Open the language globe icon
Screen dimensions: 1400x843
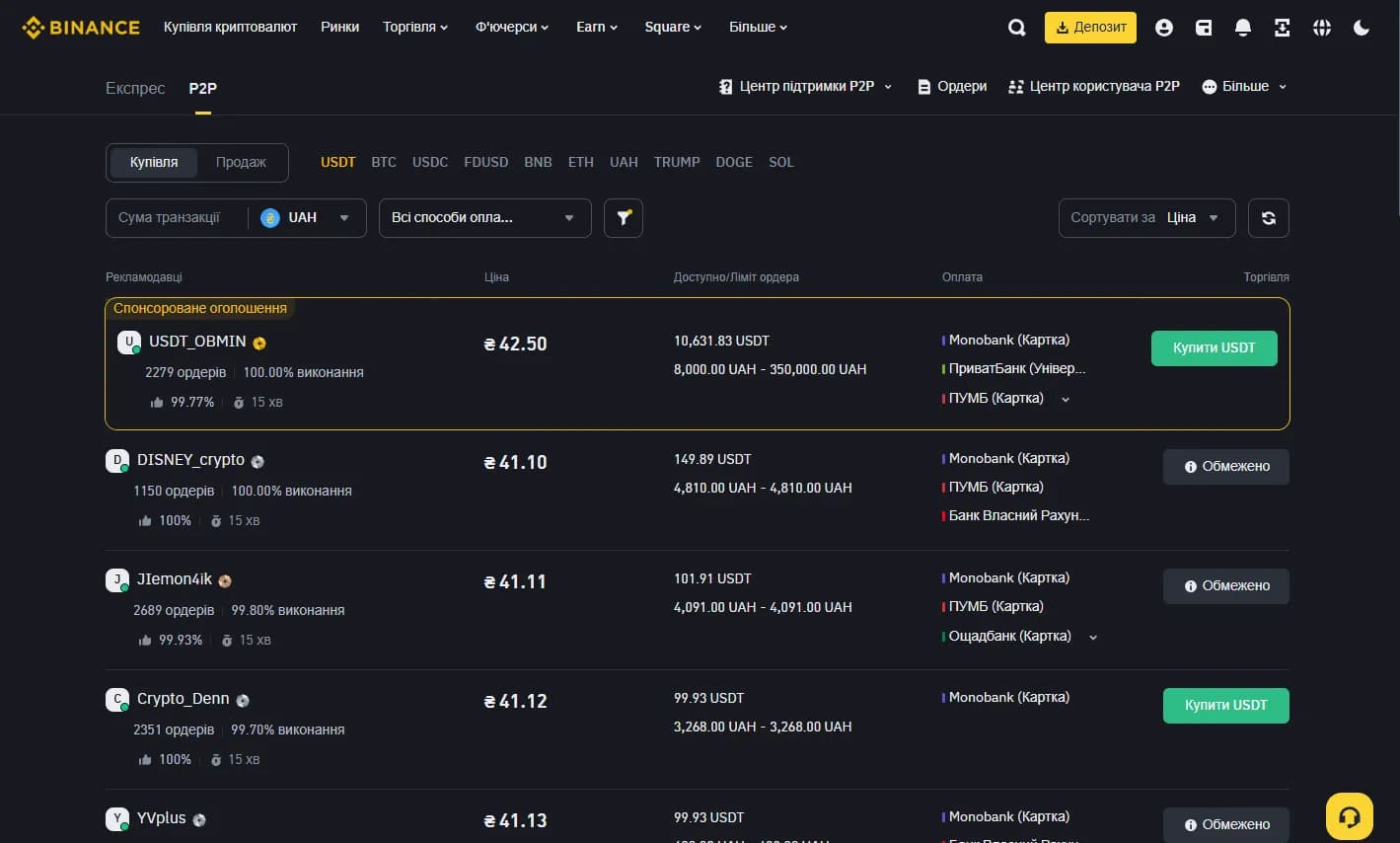1322,28
